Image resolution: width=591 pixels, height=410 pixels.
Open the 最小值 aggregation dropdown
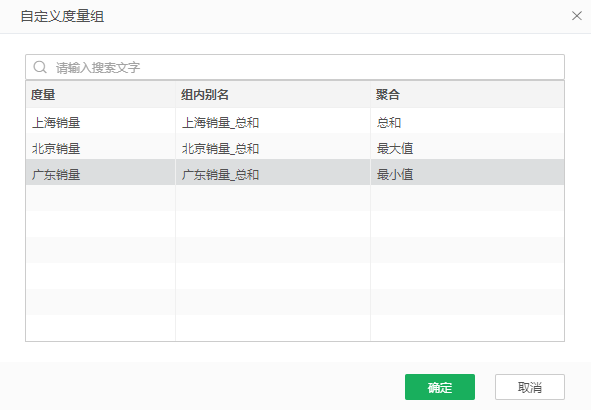coord(467,174)
